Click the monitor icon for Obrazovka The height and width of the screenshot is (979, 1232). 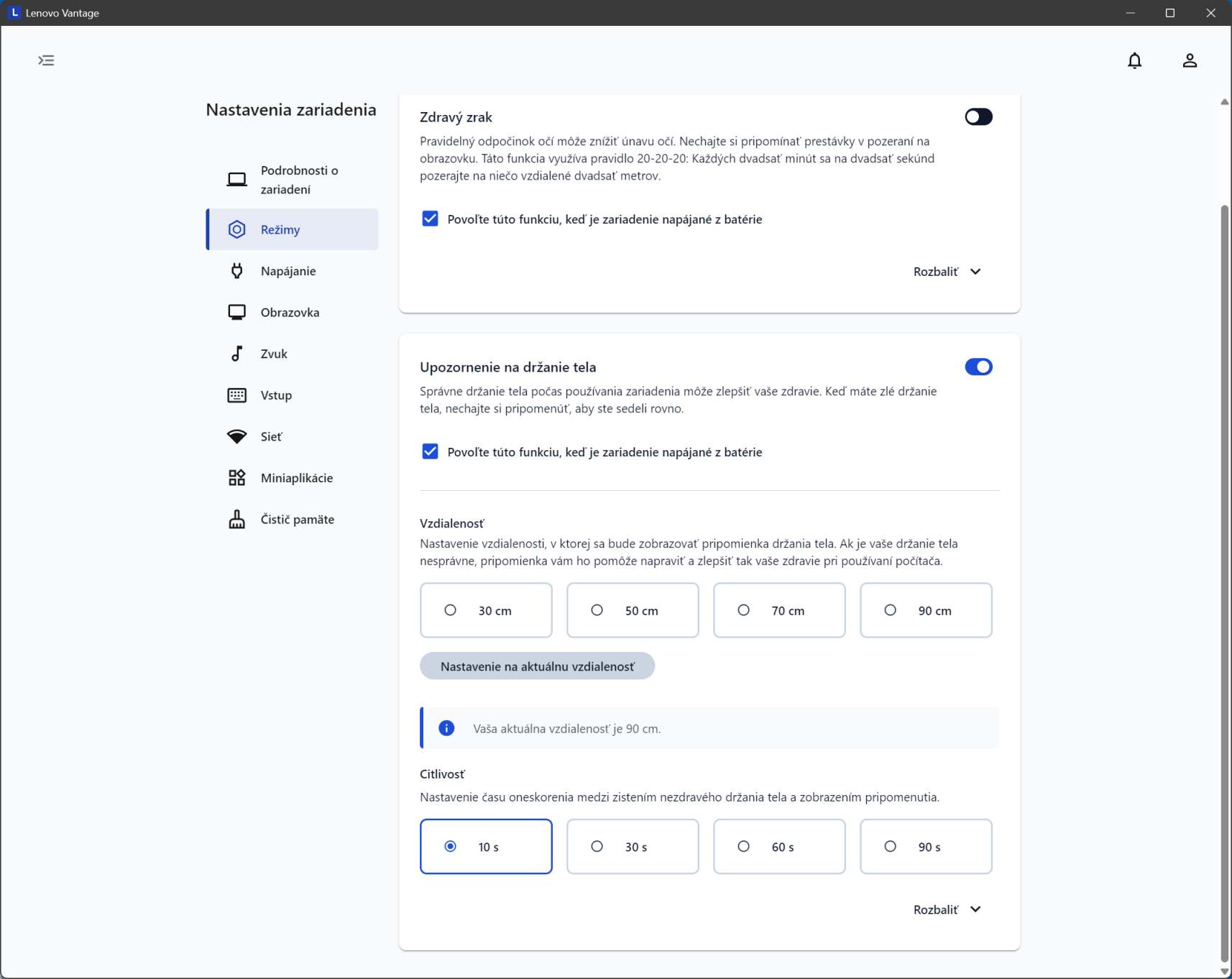click(236, 313)
